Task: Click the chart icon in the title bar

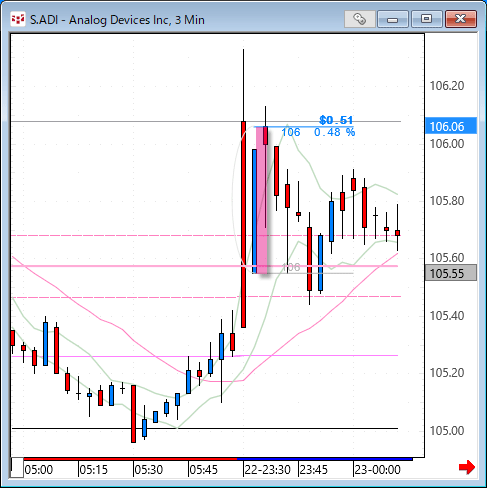Action: [18, 19]
